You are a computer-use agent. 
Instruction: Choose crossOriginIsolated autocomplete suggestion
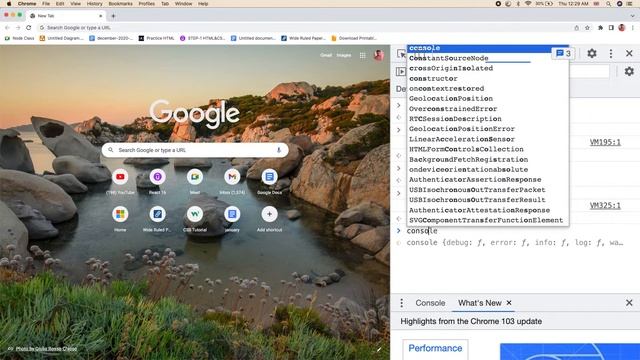pyautogui.click(x=488, y=68)
